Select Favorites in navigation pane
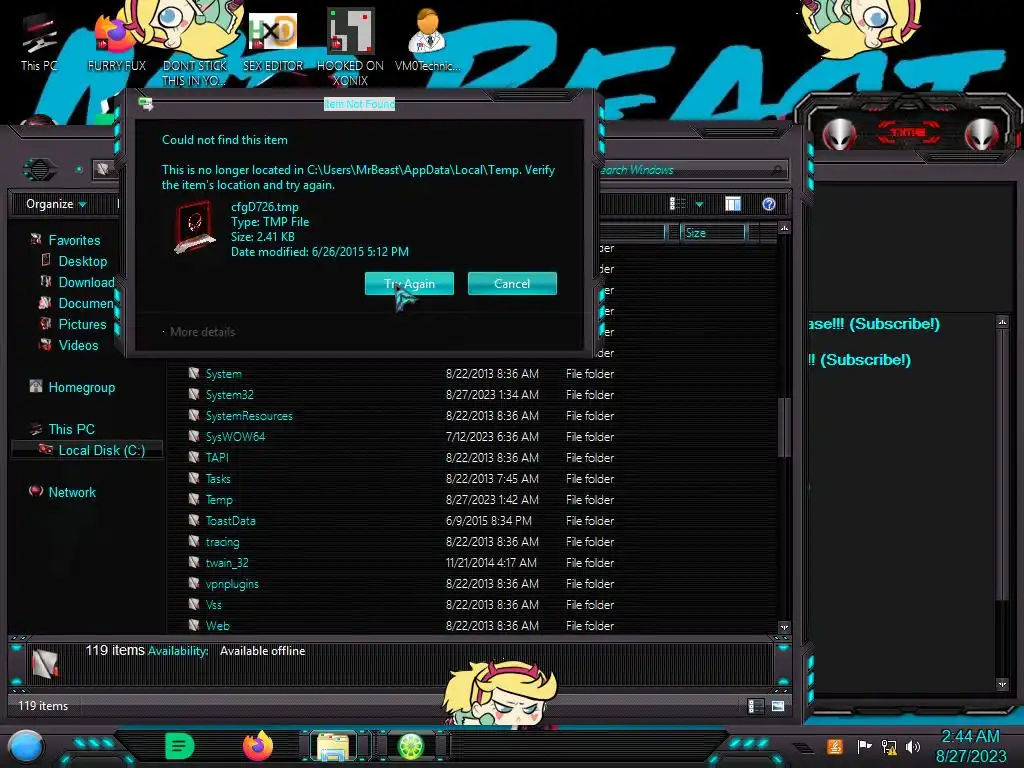This screenshot has height=768, width=1024. pos(74,240)
